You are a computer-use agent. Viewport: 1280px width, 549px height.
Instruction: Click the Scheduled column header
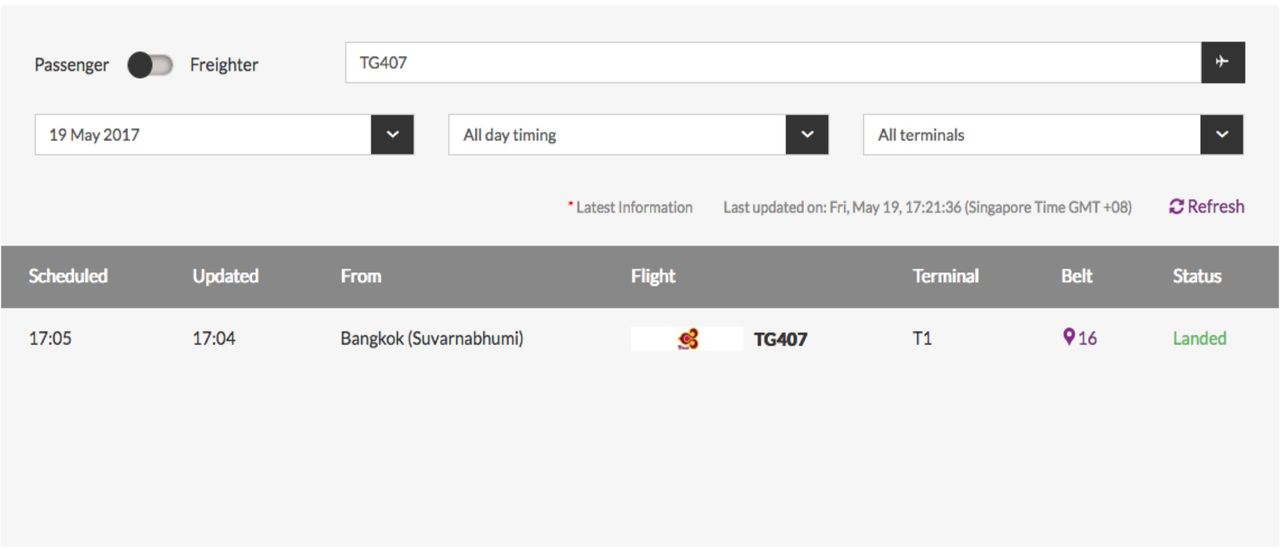tap(68, 276)
